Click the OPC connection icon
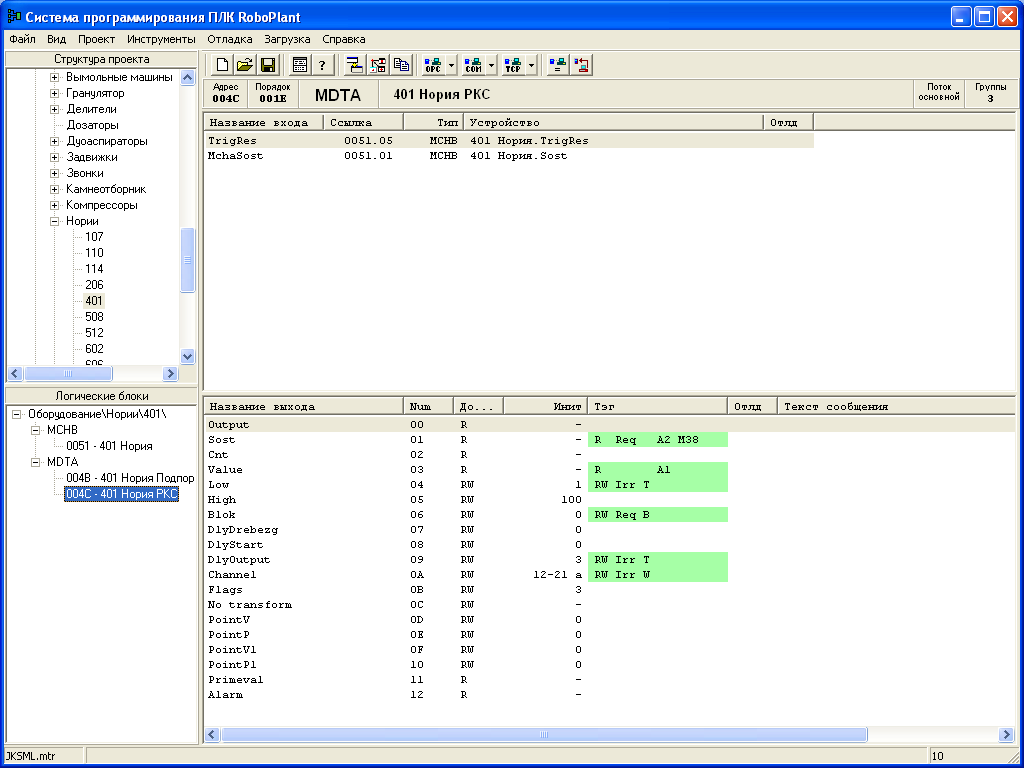The height and width of the screenshot is (768, 1024). click(x=433, y=65)
